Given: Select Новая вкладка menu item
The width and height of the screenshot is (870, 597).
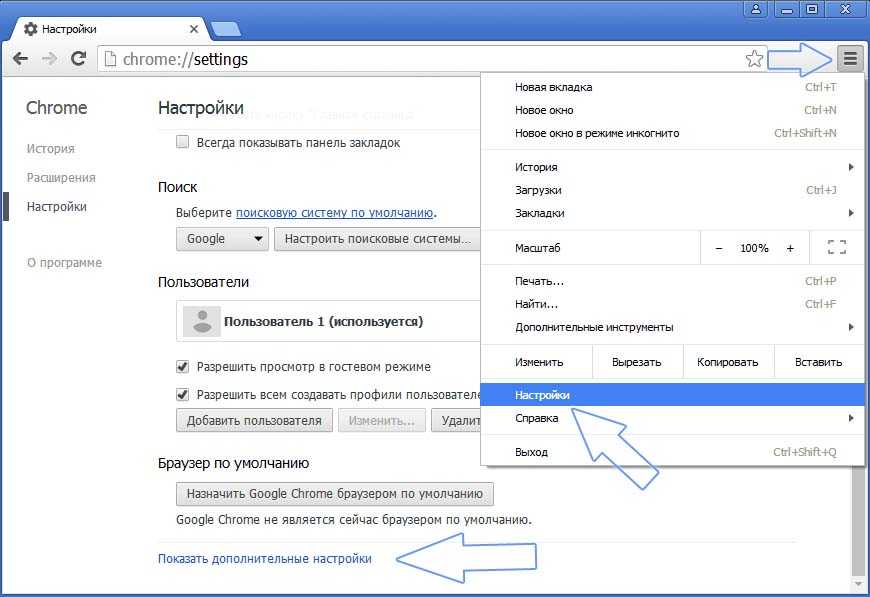Looking at the screenshot, I should point(672,87).
